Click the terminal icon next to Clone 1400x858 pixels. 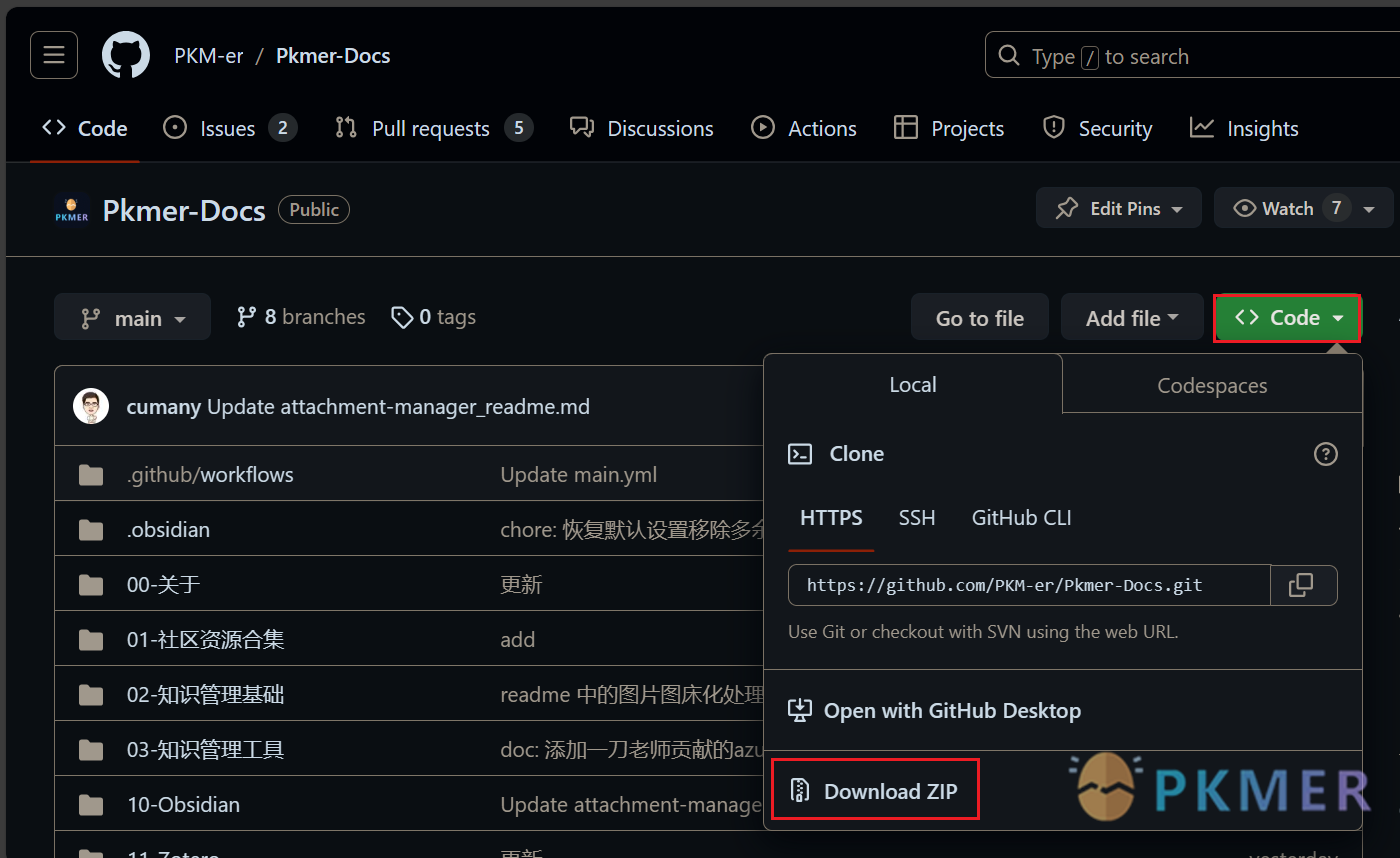pyautogui.click(x=800, y=454)
